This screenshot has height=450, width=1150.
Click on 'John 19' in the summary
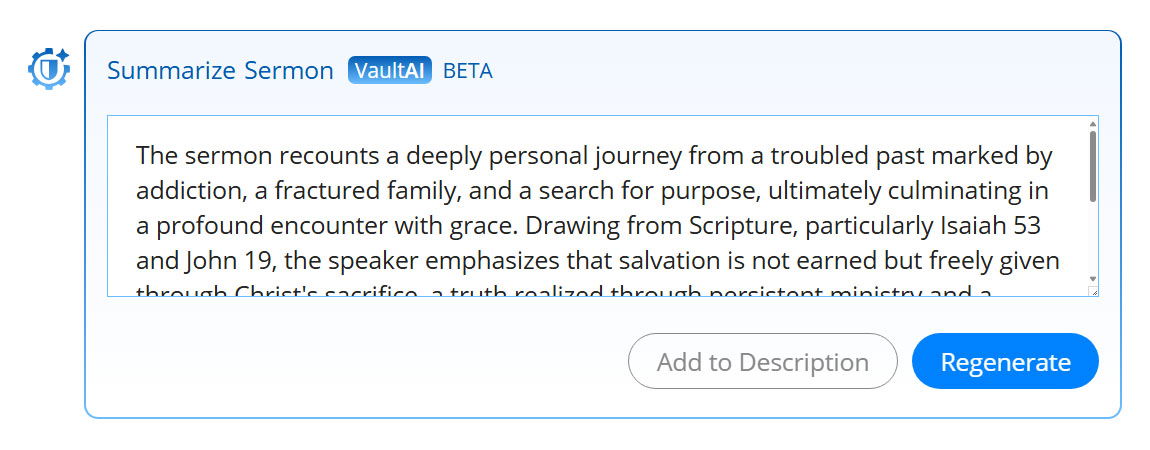coord(220,261)
